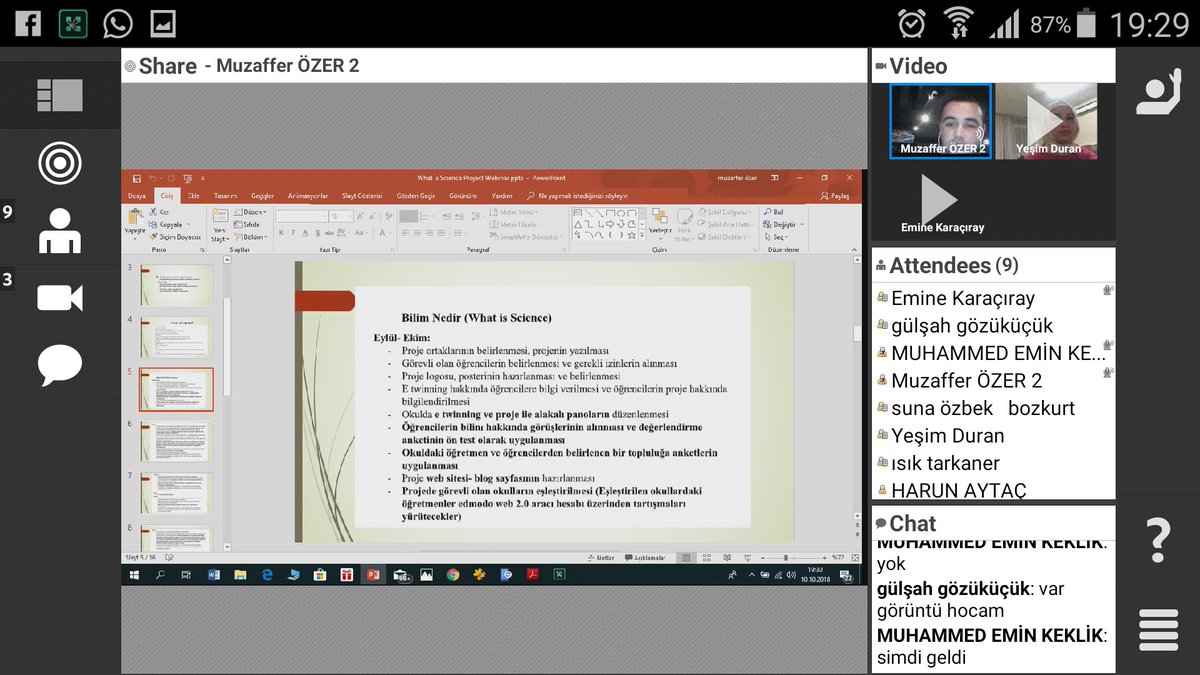Launch Chrome from the Windows taskbar
This screenshot has height=675, width=1200.
coord(452,576)
